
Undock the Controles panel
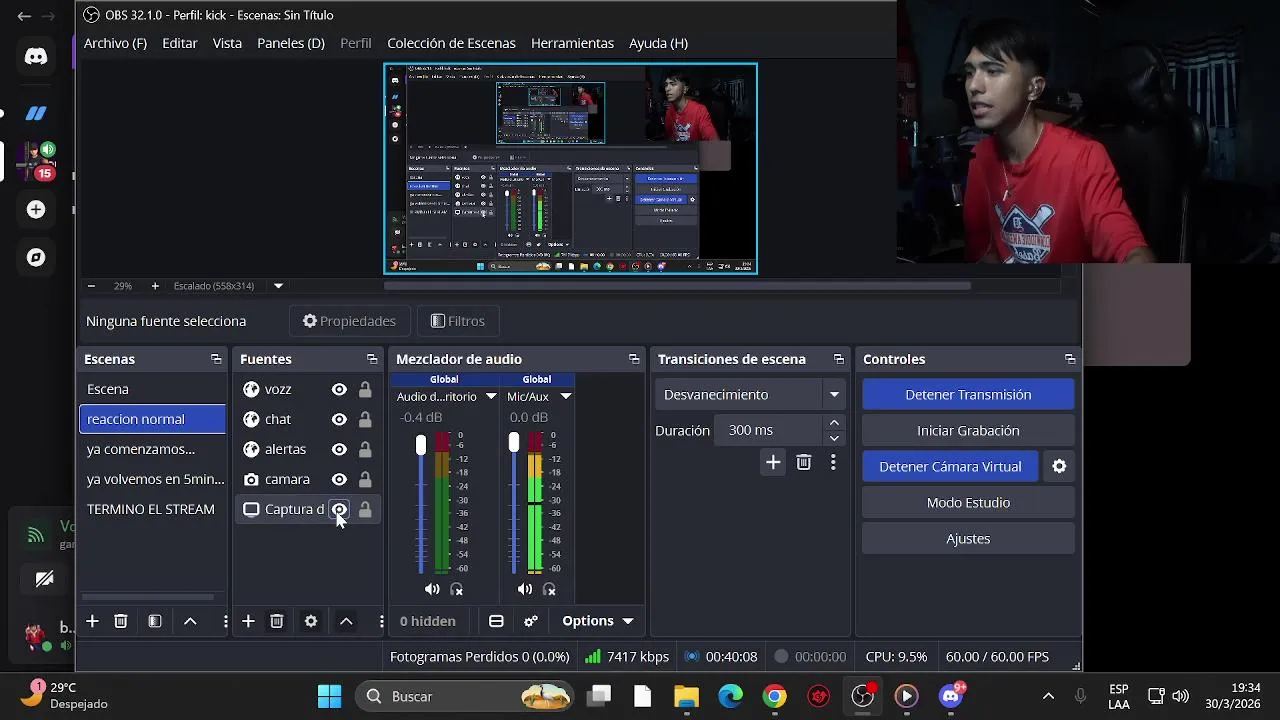[x=1070, y=359]
